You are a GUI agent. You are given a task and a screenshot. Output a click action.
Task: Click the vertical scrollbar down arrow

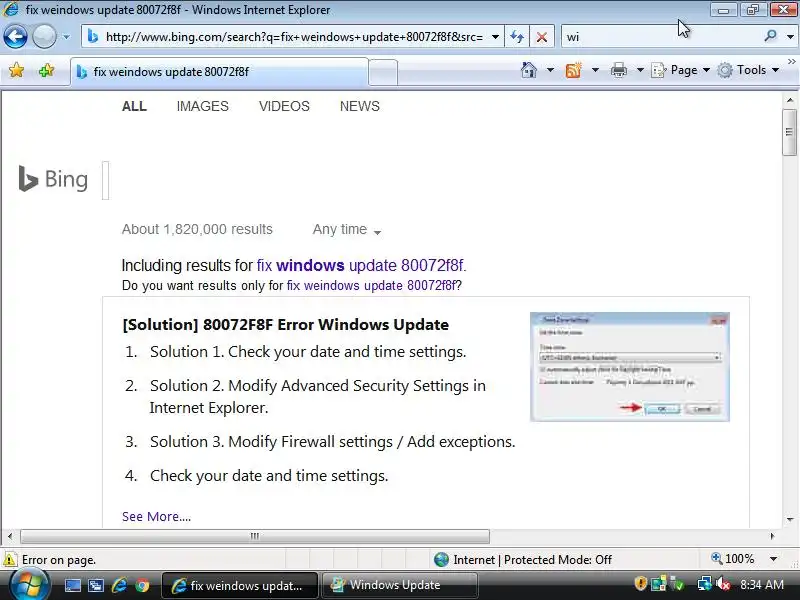[x=790, y=520]
